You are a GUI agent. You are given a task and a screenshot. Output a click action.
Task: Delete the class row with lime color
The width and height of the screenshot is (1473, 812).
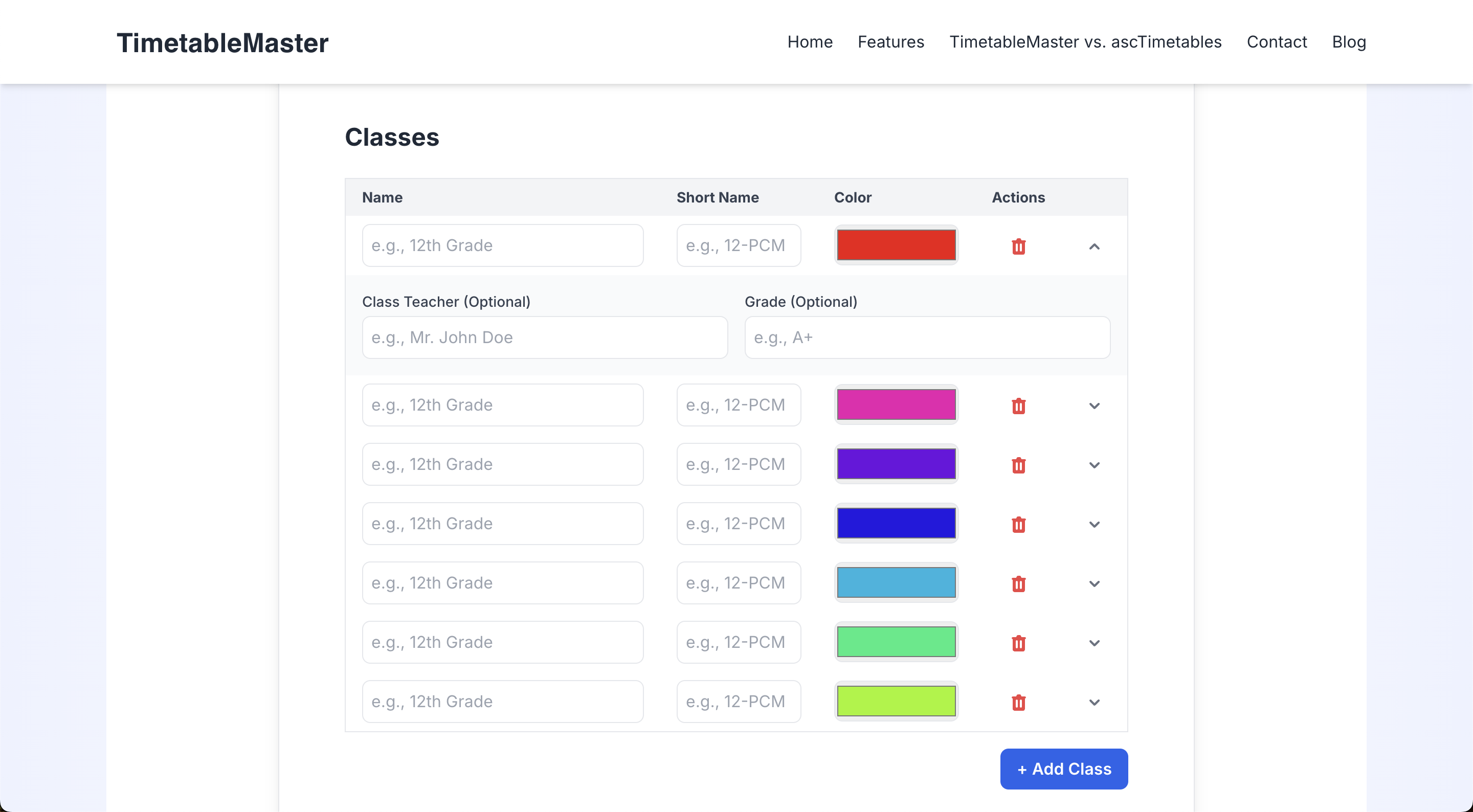tap(1018, 702)
